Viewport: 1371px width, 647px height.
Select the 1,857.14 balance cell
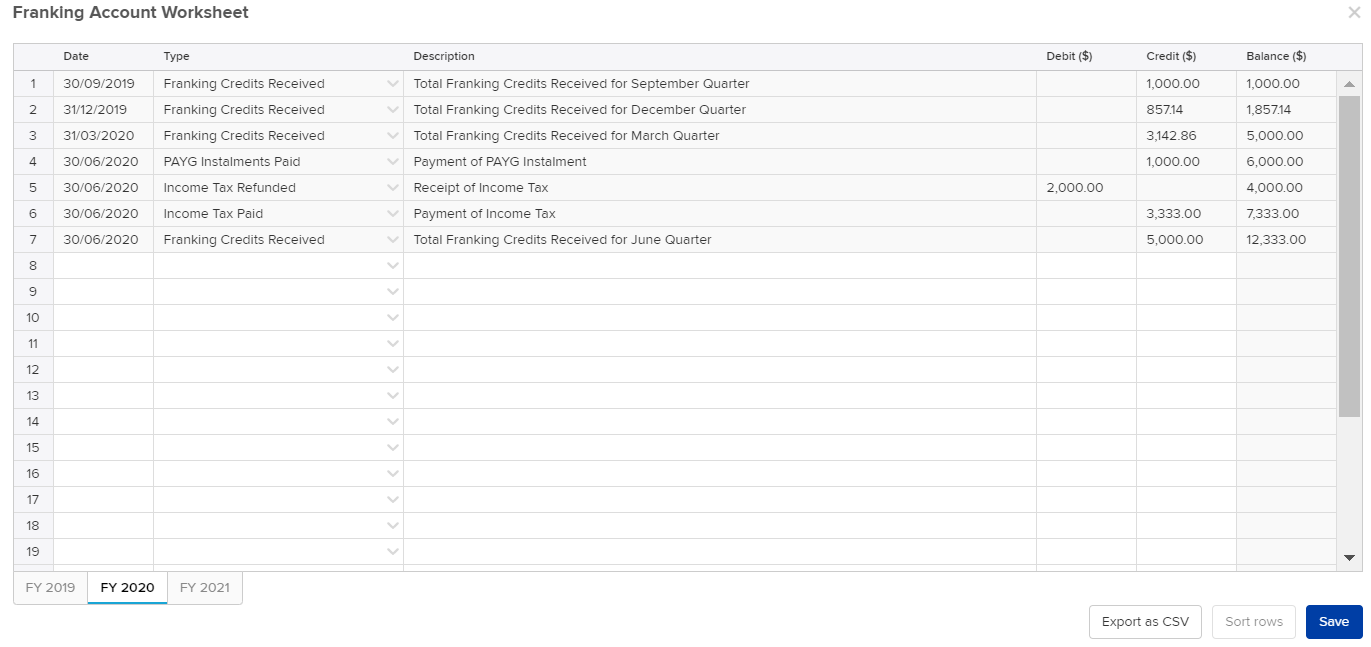pyautogui.click(x=1286, y=110)
